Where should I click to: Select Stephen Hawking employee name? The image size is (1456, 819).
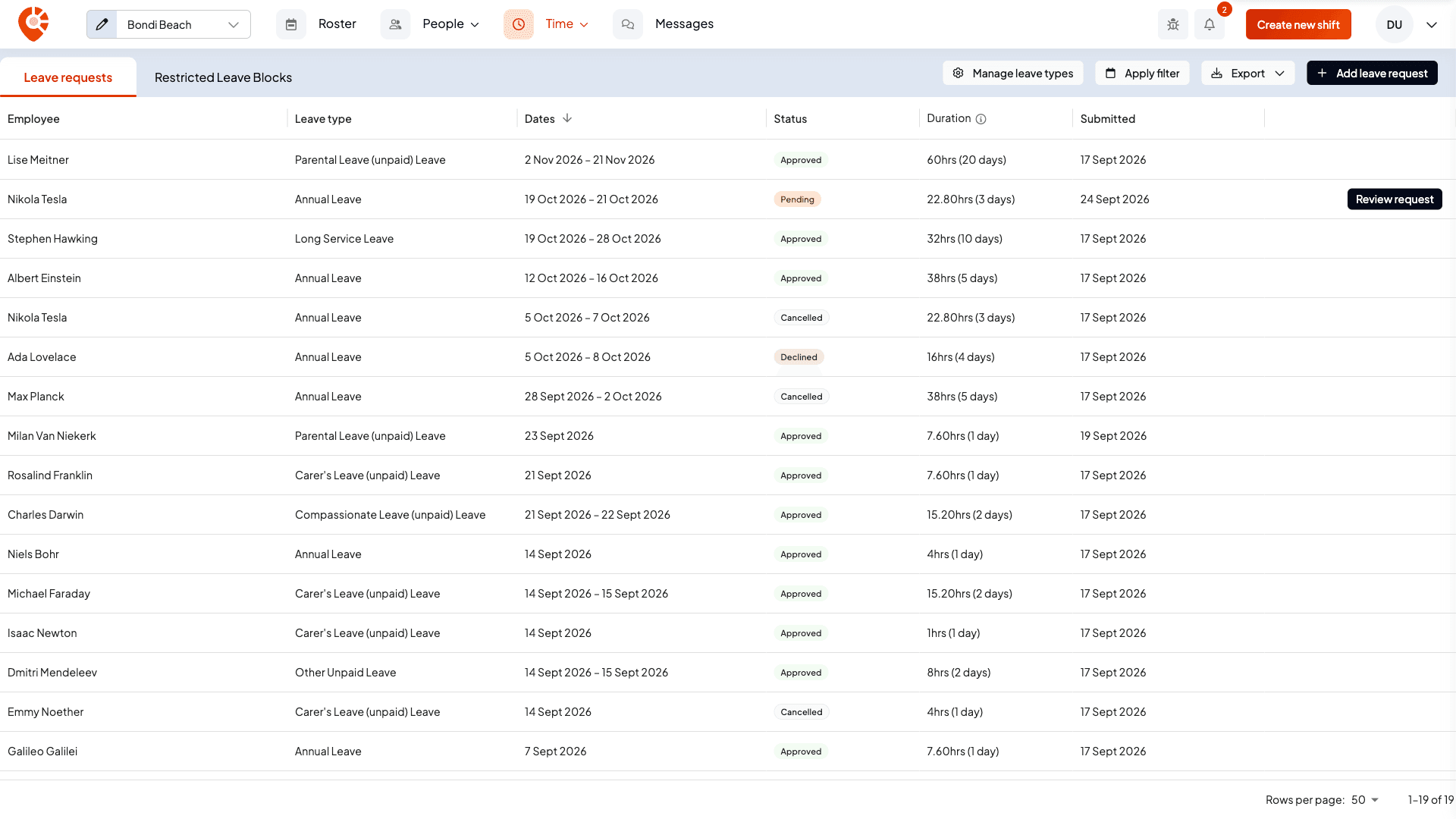52,239
